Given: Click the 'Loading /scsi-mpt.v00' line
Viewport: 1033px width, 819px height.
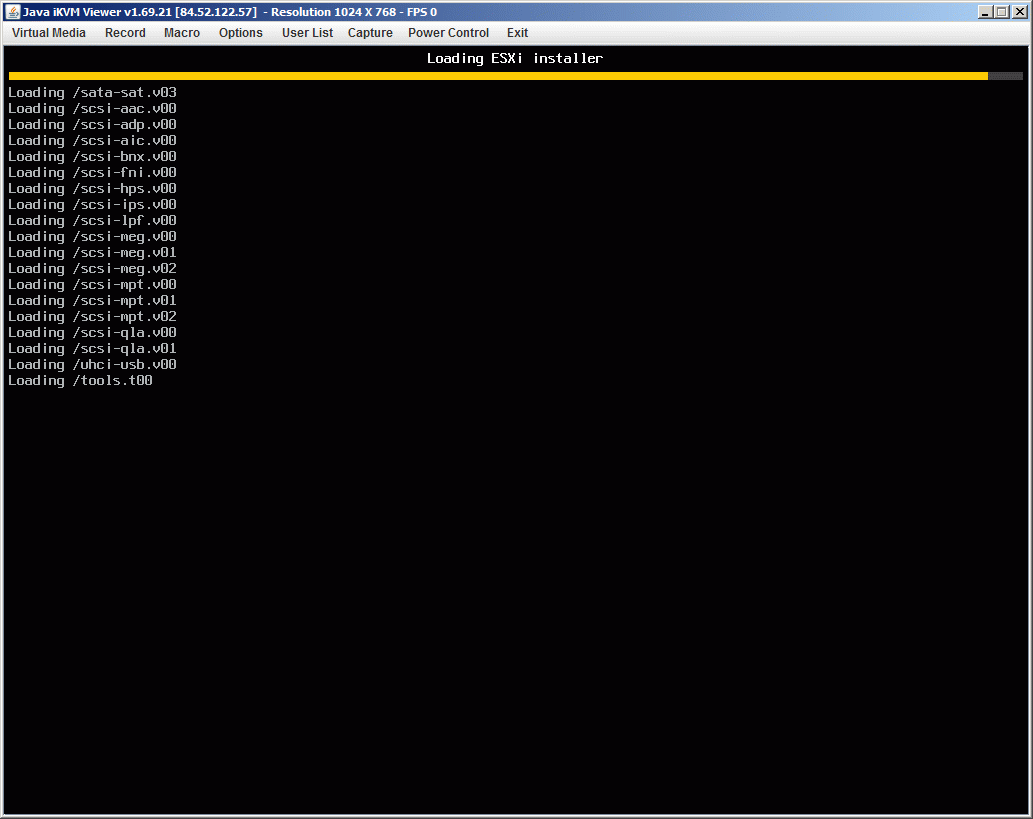Looking at the screenshot, I should point(92,285).
